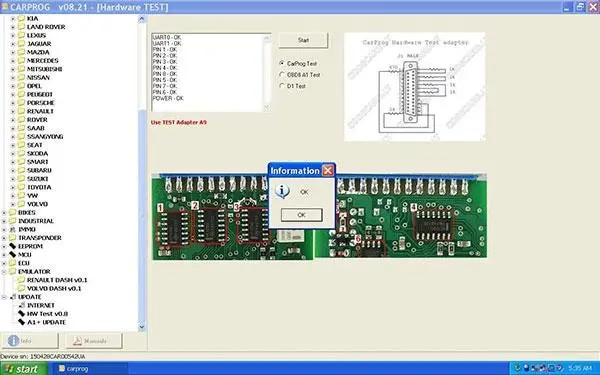Screen dimensions: 600x375
Task: Open the RENAULT DASH v0.1 entry
Action: (57, 280)
